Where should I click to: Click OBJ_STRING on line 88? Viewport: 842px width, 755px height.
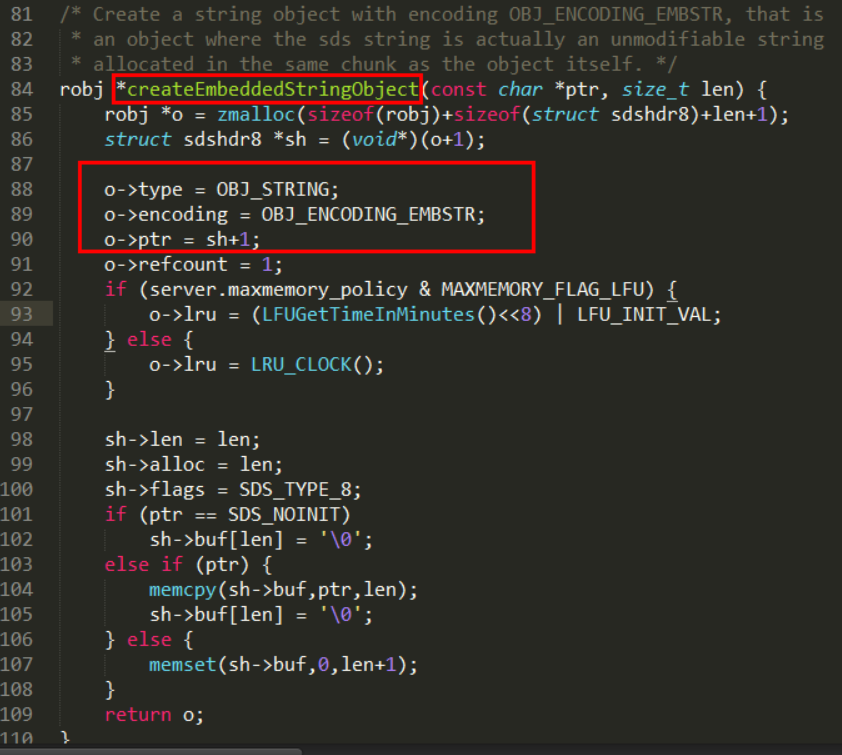click(273, 190)
